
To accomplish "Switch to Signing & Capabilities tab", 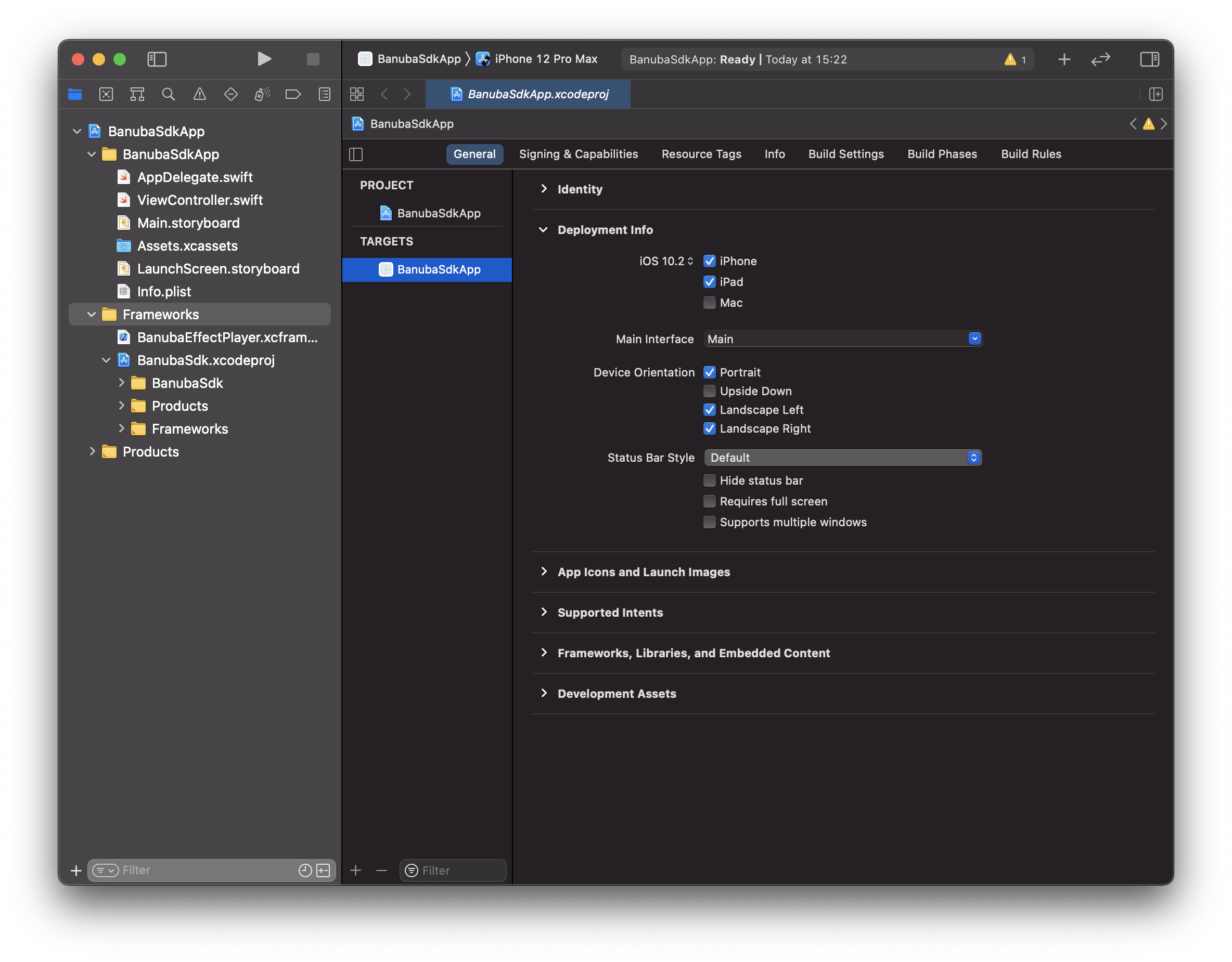I will tap(578, 154).
